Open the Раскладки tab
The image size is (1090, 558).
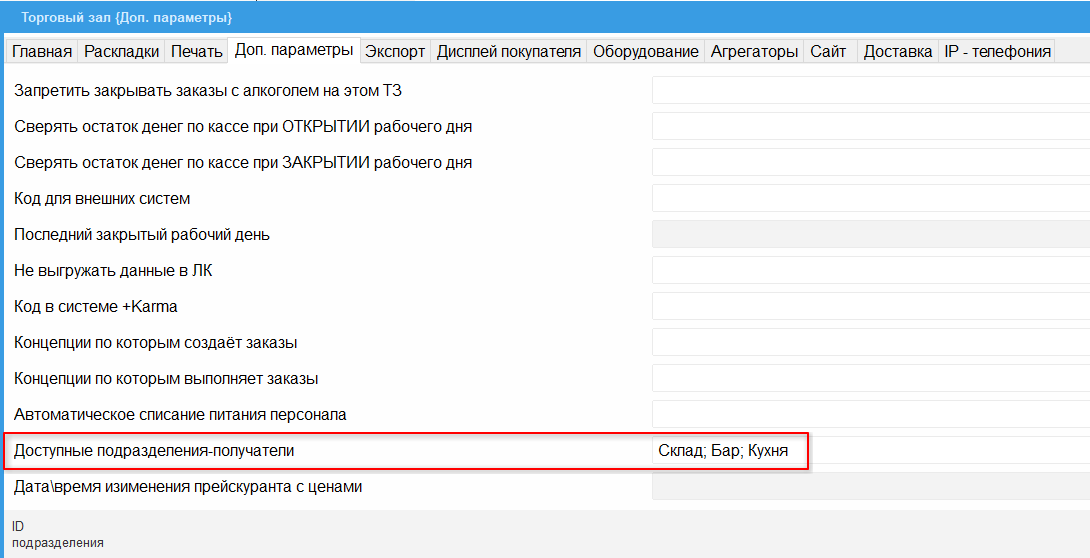pos(122,51)
